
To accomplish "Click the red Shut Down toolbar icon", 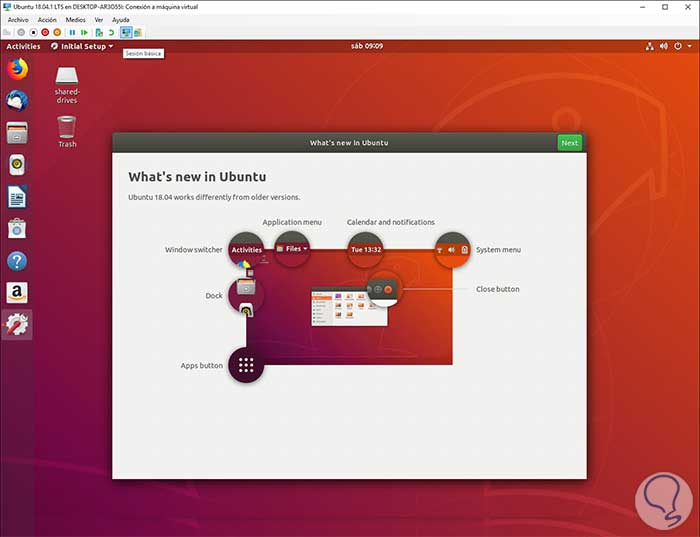I will (x=45, y=32).
